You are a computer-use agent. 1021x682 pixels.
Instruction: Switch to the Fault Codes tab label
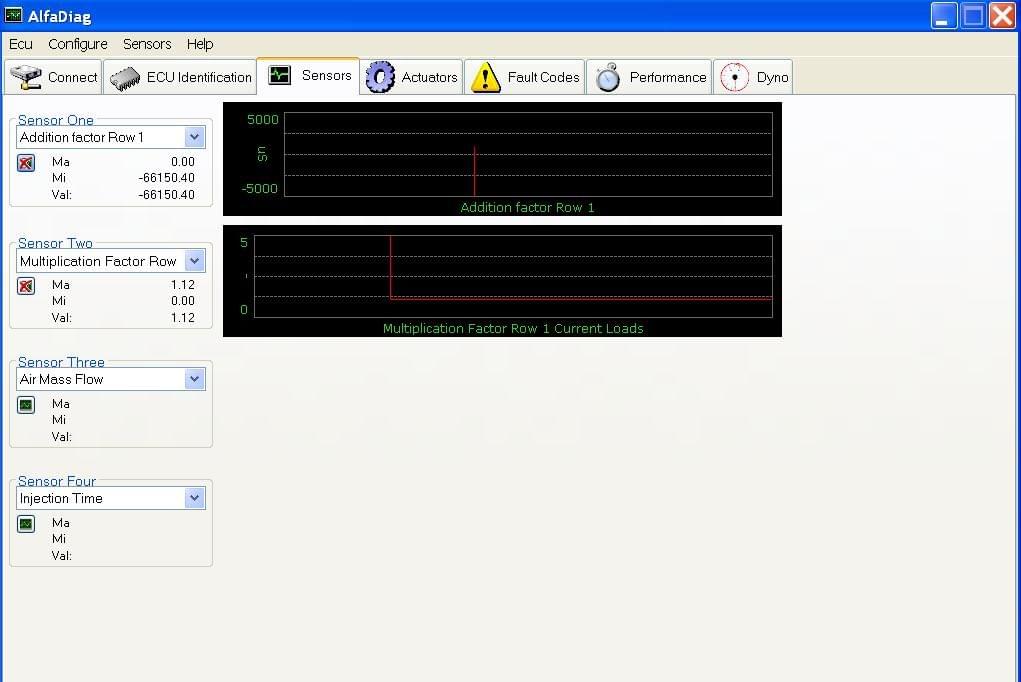pyautogui.click(x=544, y=77)
